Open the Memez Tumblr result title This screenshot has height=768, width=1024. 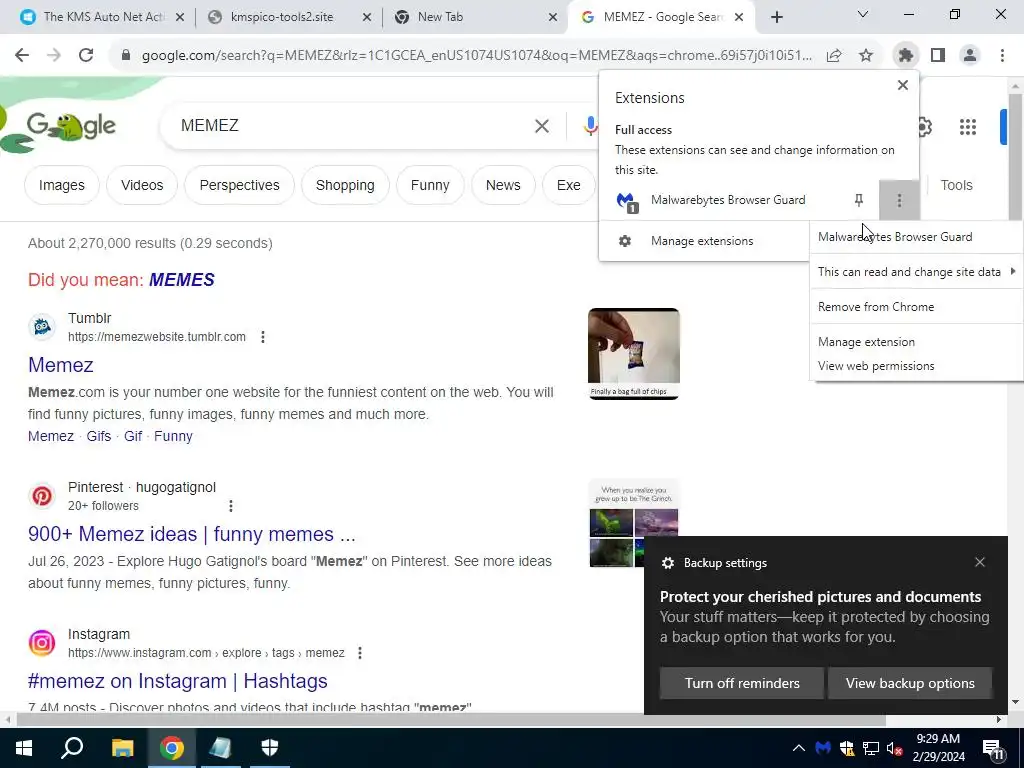[61, 365]
